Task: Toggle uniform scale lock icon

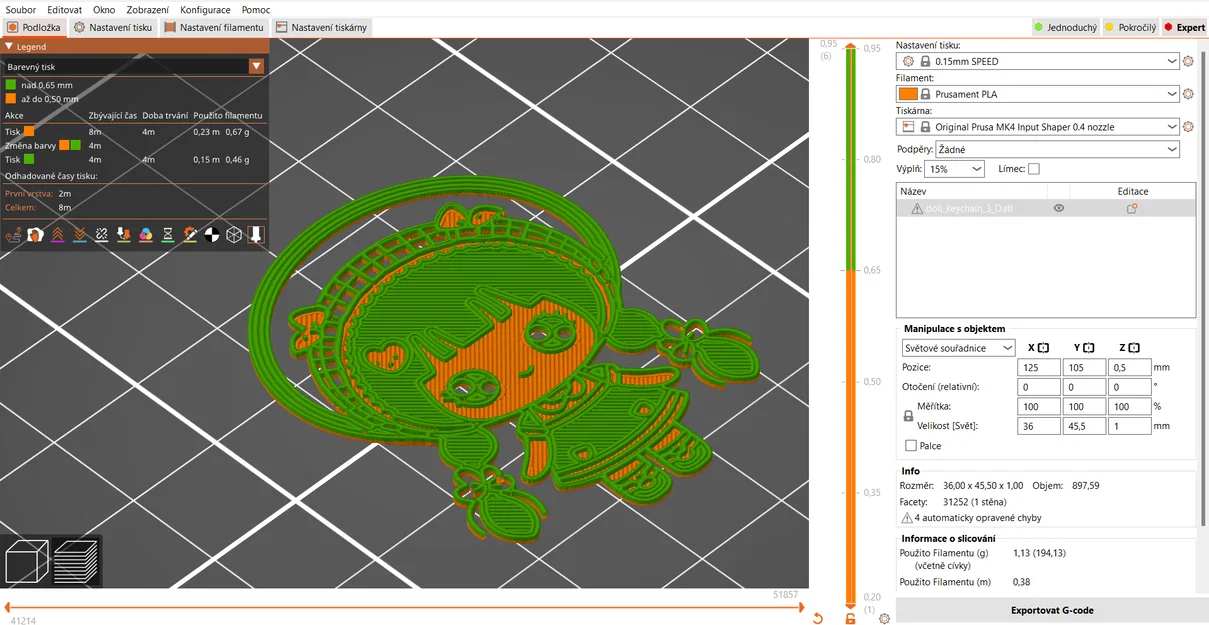Action: (908, 416)
